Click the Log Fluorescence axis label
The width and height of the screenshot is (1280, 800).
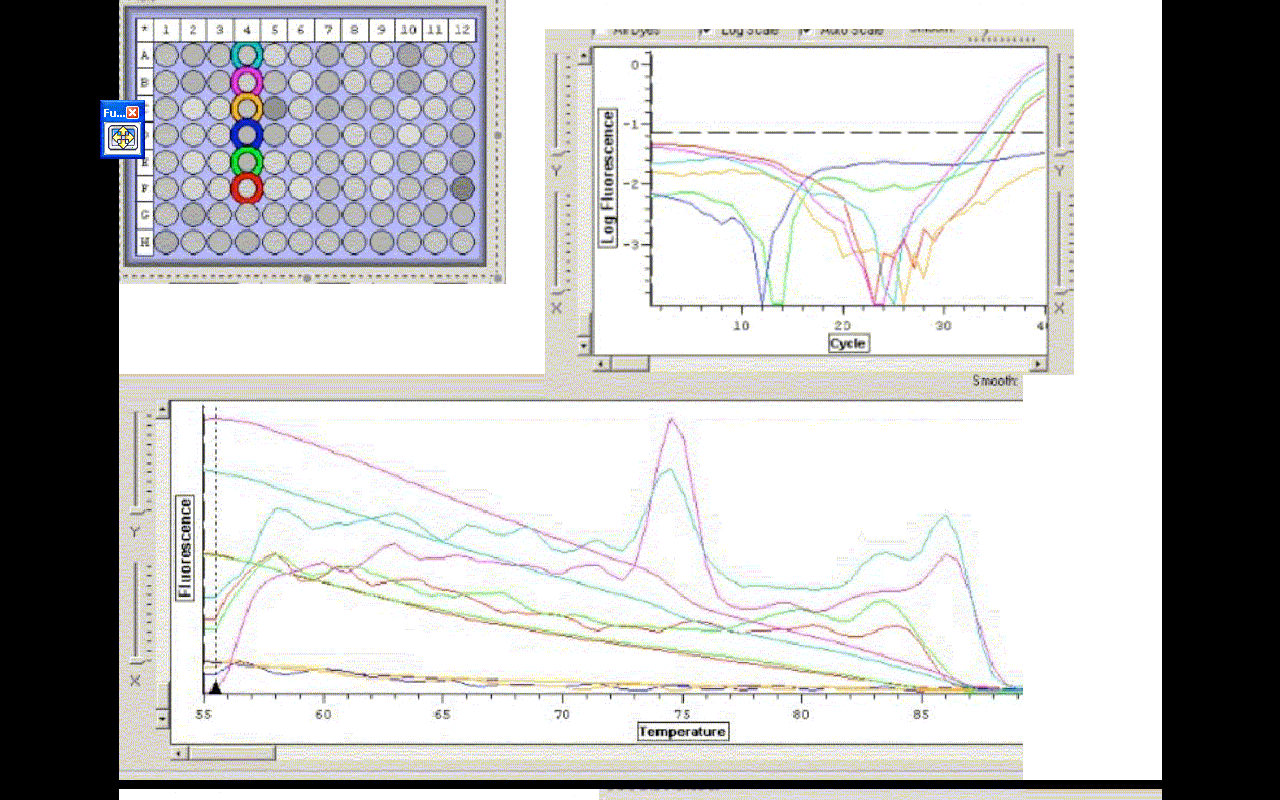coord(607,178)
